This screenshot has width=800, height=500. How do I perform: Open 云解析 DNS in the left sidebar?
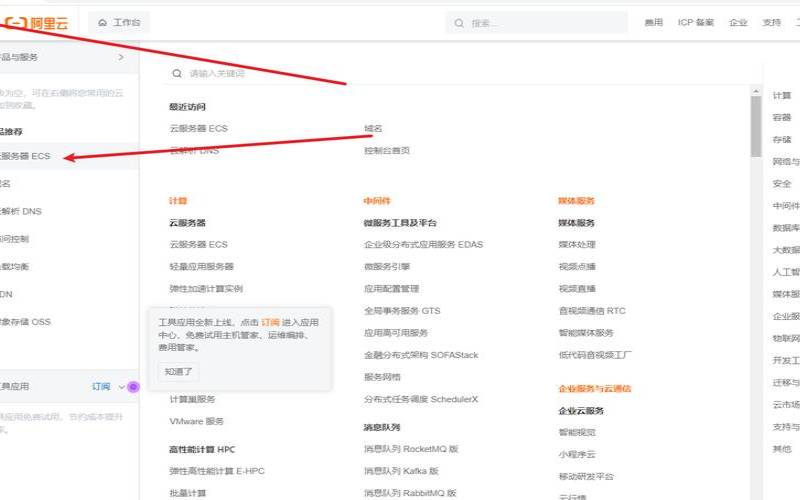(21, 211)
